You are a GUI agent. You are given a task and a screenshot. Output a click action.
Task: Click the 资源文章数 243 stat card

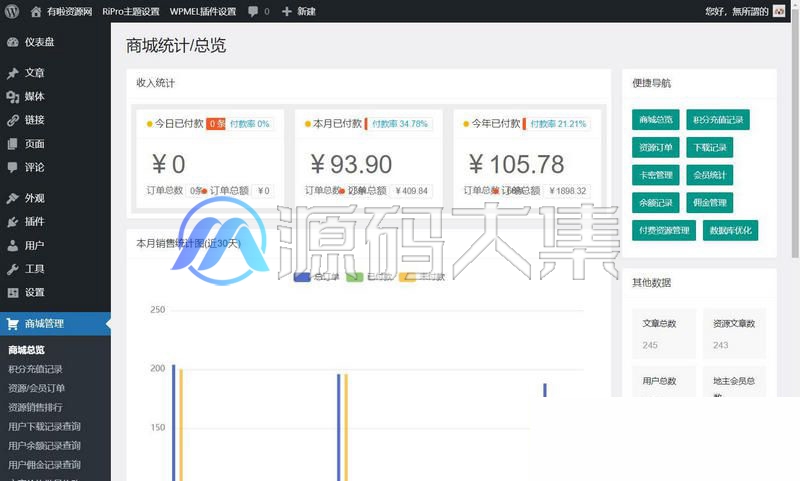tap(734, 334)
